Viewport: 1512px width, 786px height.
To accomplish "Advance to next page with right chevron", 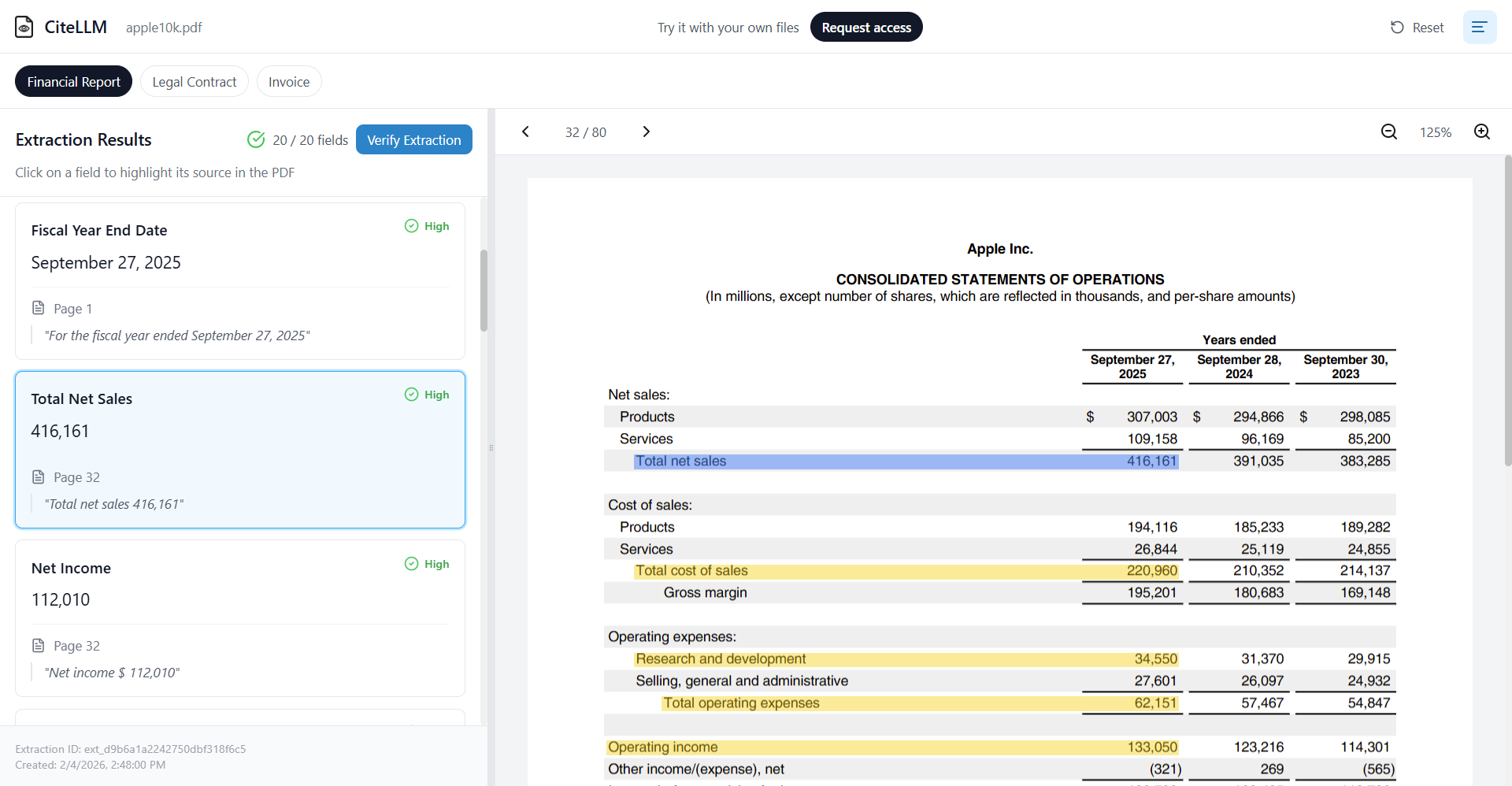I will click(x=647, y=132).
